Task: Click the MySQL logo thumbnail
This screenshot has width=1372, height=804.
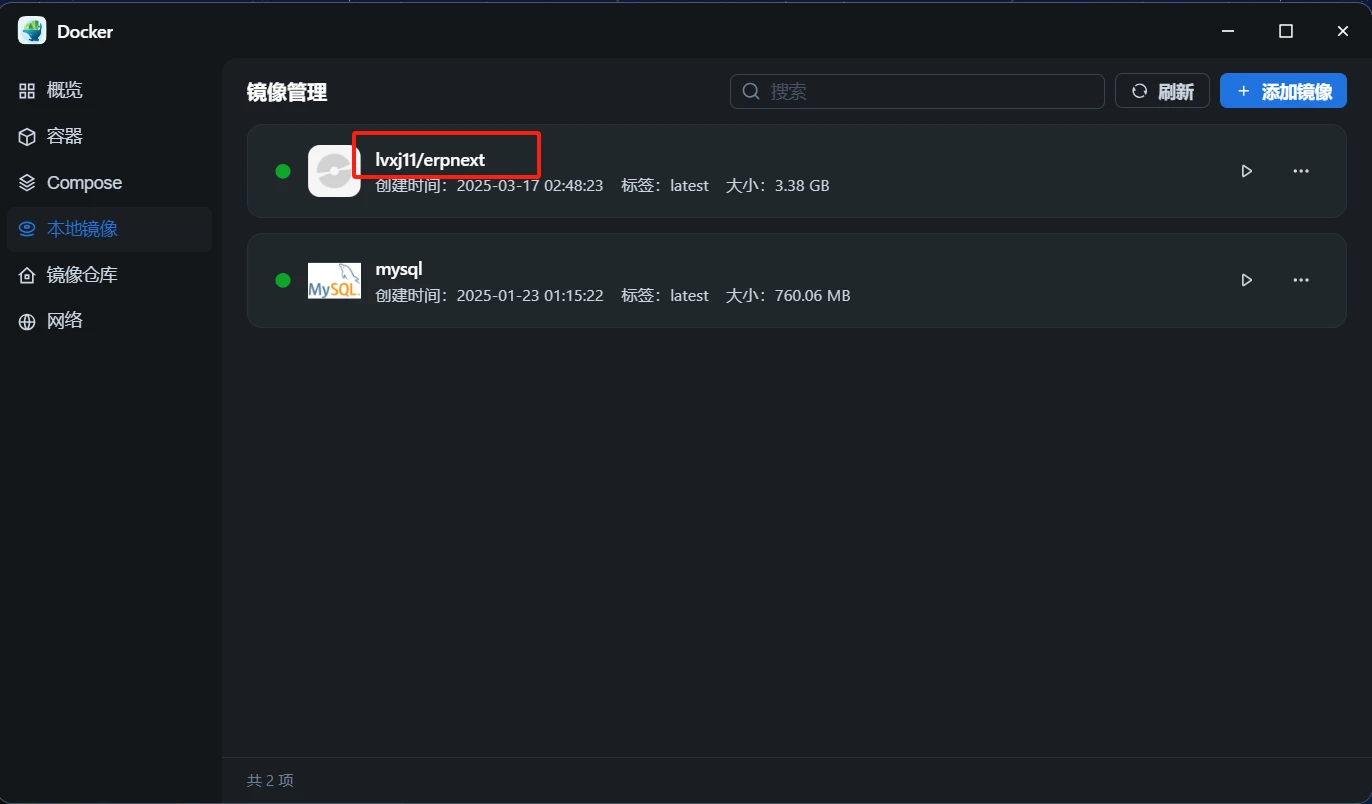Action: [334, 280]
